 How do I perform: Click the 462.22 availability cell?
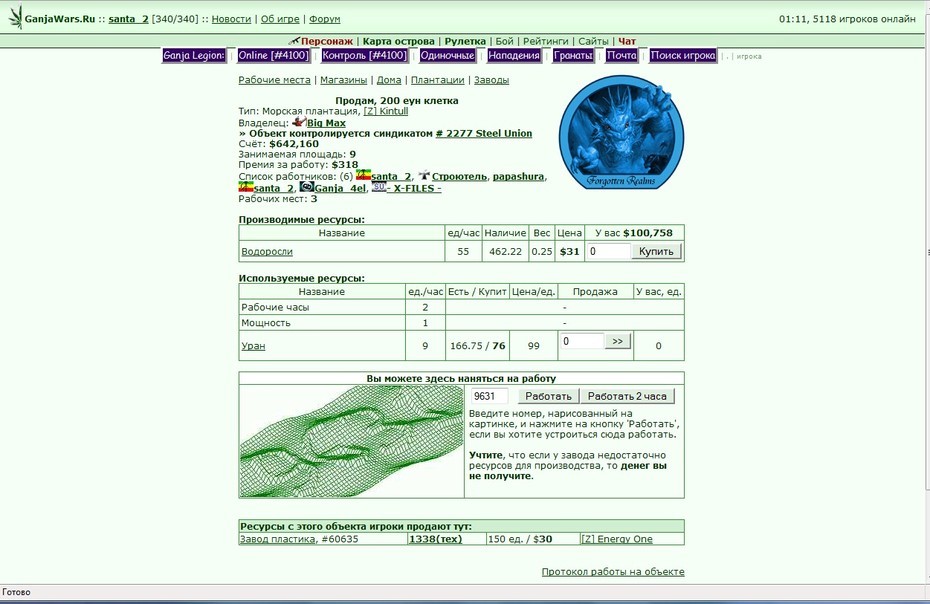point(505,252)
